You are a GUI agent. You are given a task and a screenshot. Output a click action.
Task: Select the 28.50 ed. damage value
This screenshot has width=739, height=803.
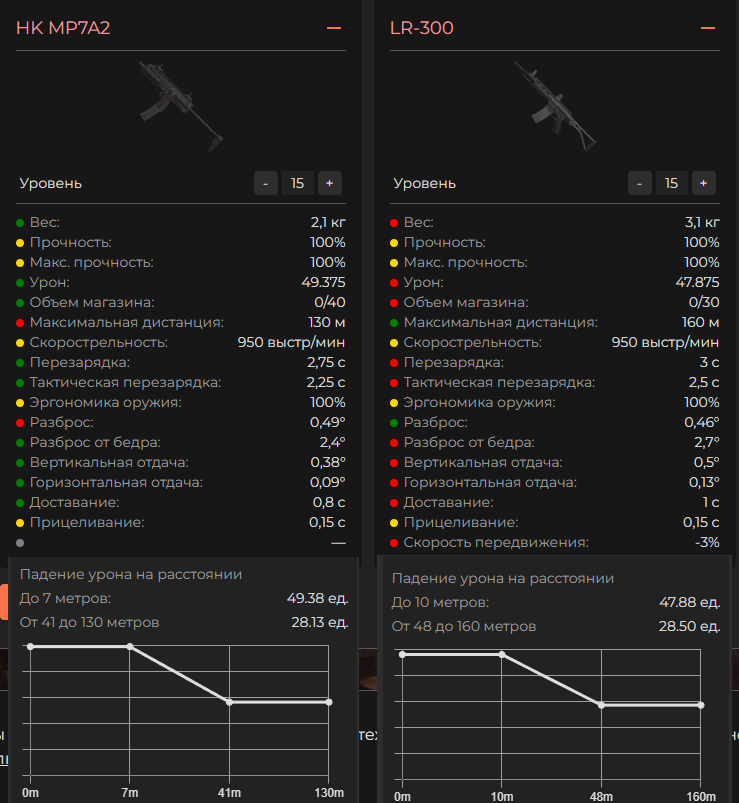pyautogui.click(x=690, y=626)
